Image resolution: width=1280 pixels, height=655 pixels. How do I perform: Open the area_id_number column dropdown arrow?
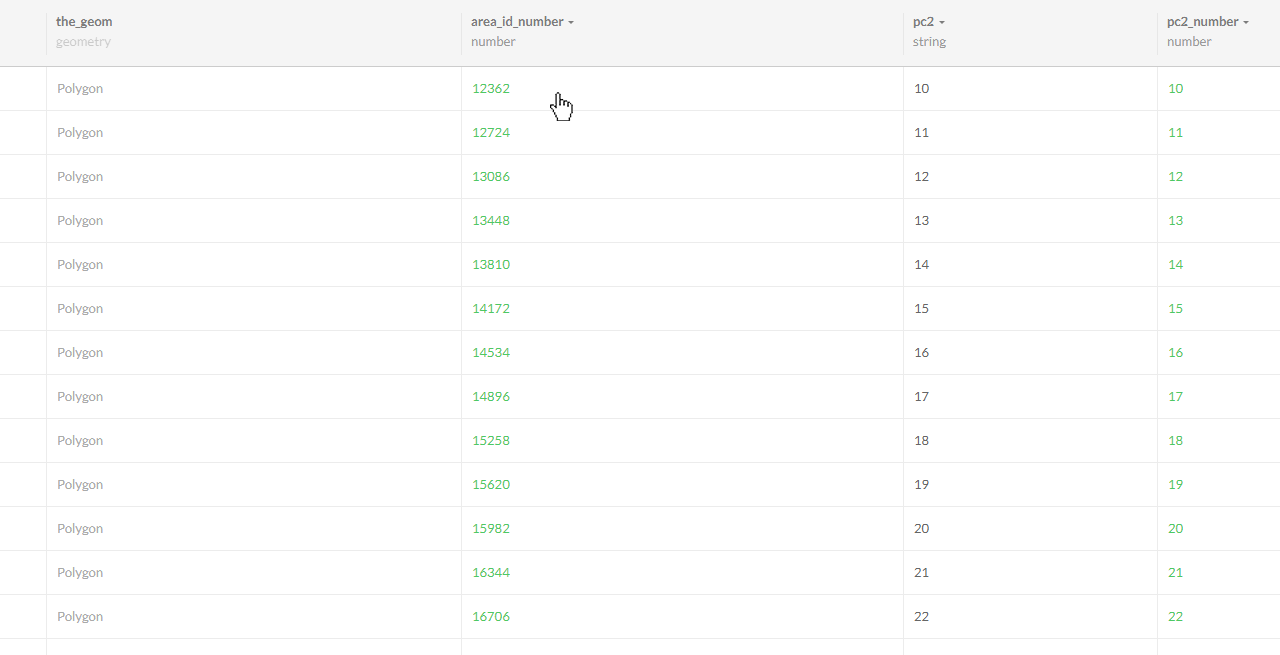[x=571, y=22]
